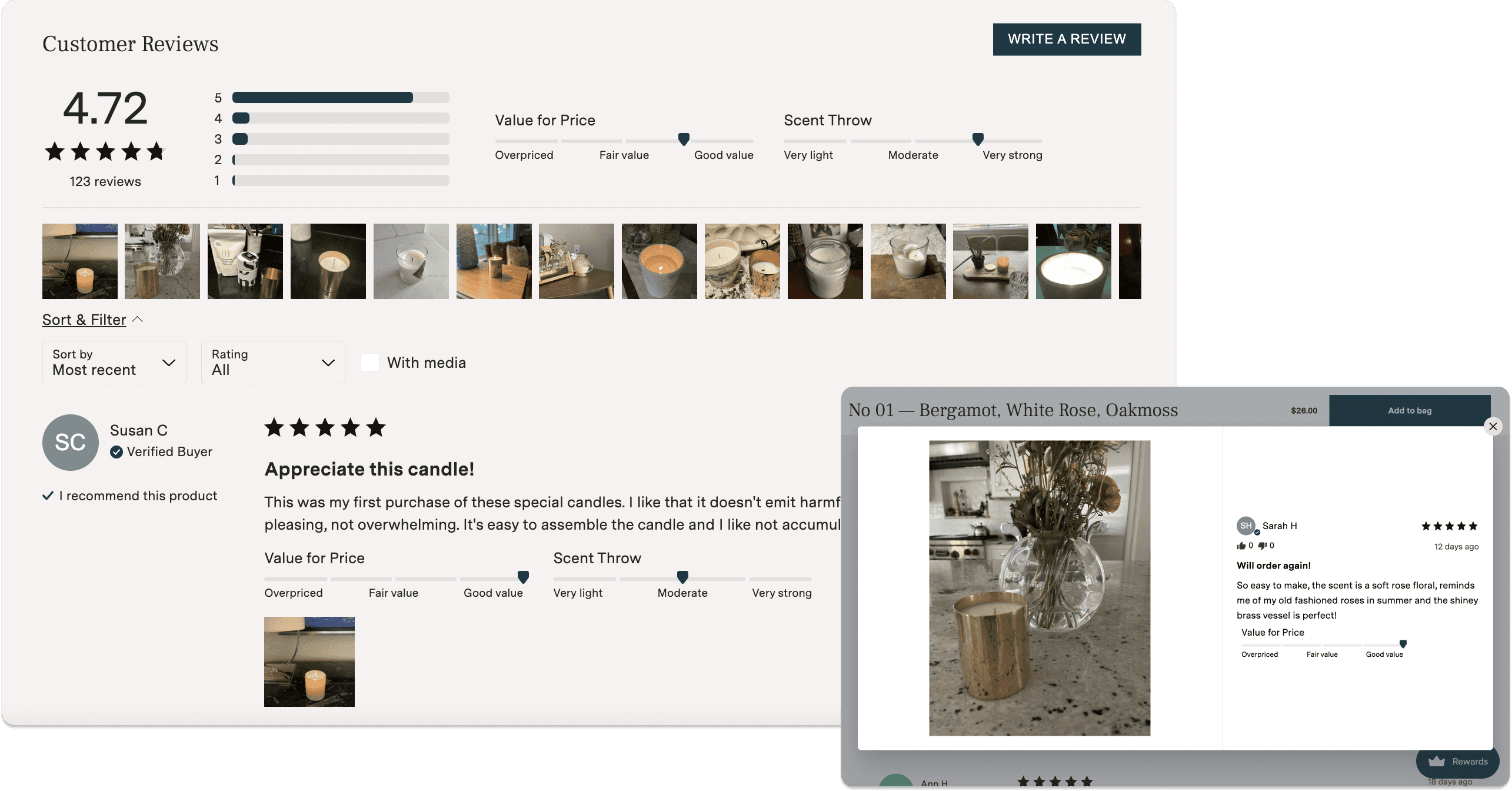The width and height of the screenshot is (1512, 791).
Task: Open gallery photo of white candle in jar
Action: 825,261
